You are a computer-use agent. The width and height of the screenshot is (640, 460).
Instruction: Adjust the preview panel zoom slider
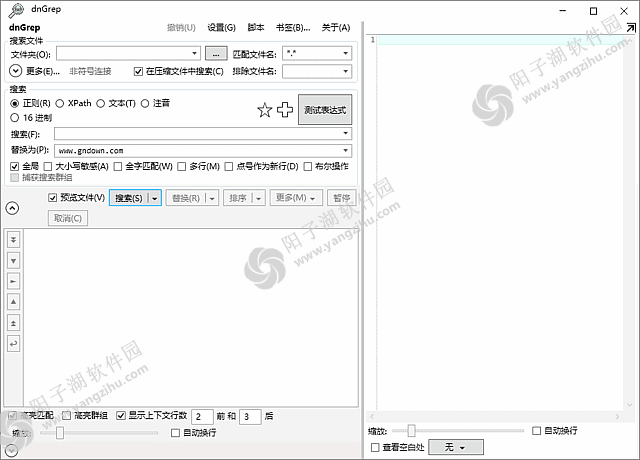(x=411, y=431)
